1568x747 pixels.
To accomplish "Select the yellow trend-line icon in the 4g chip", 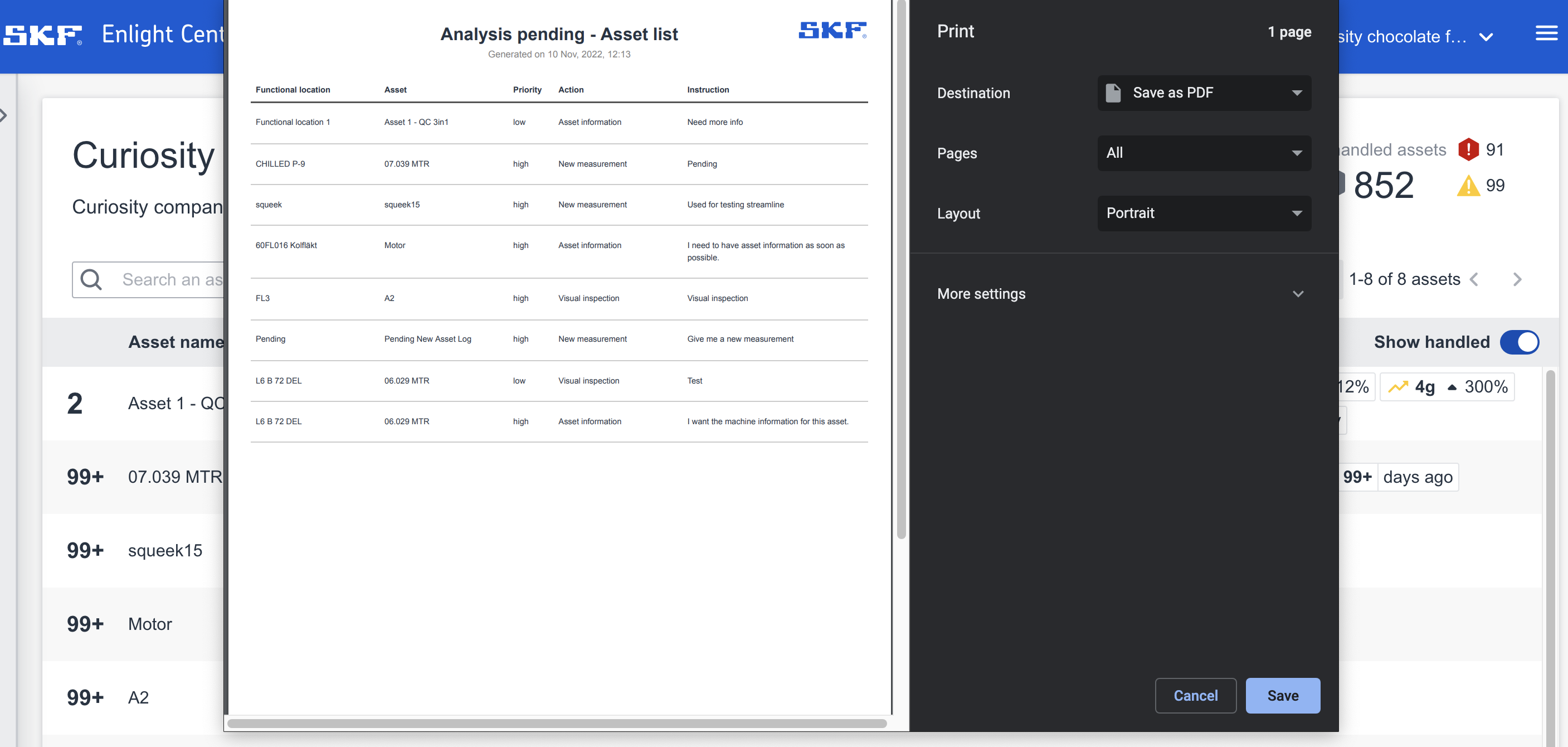I will [x=1398, y=386].
